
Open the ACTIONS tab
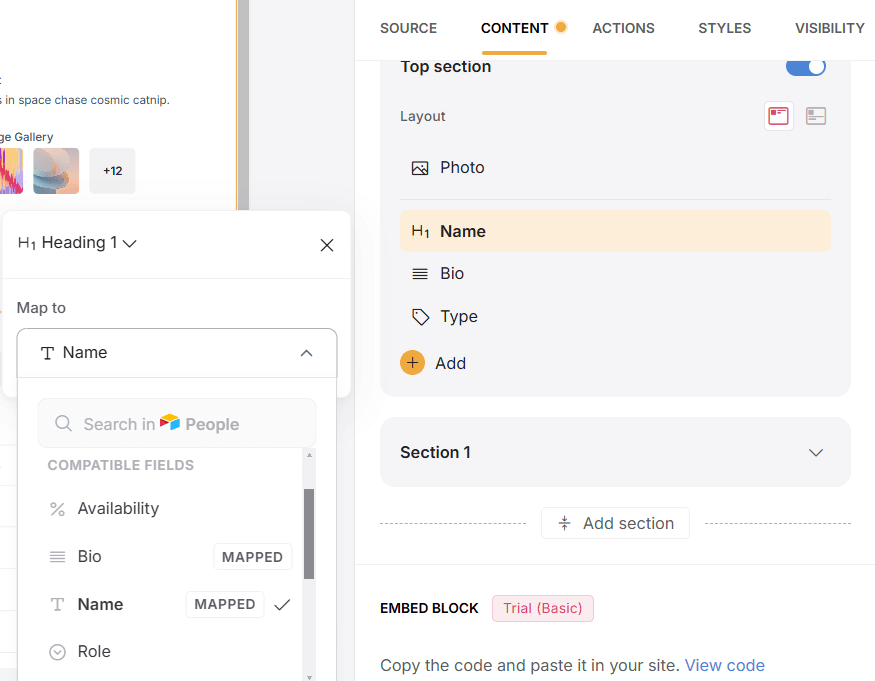623,28
